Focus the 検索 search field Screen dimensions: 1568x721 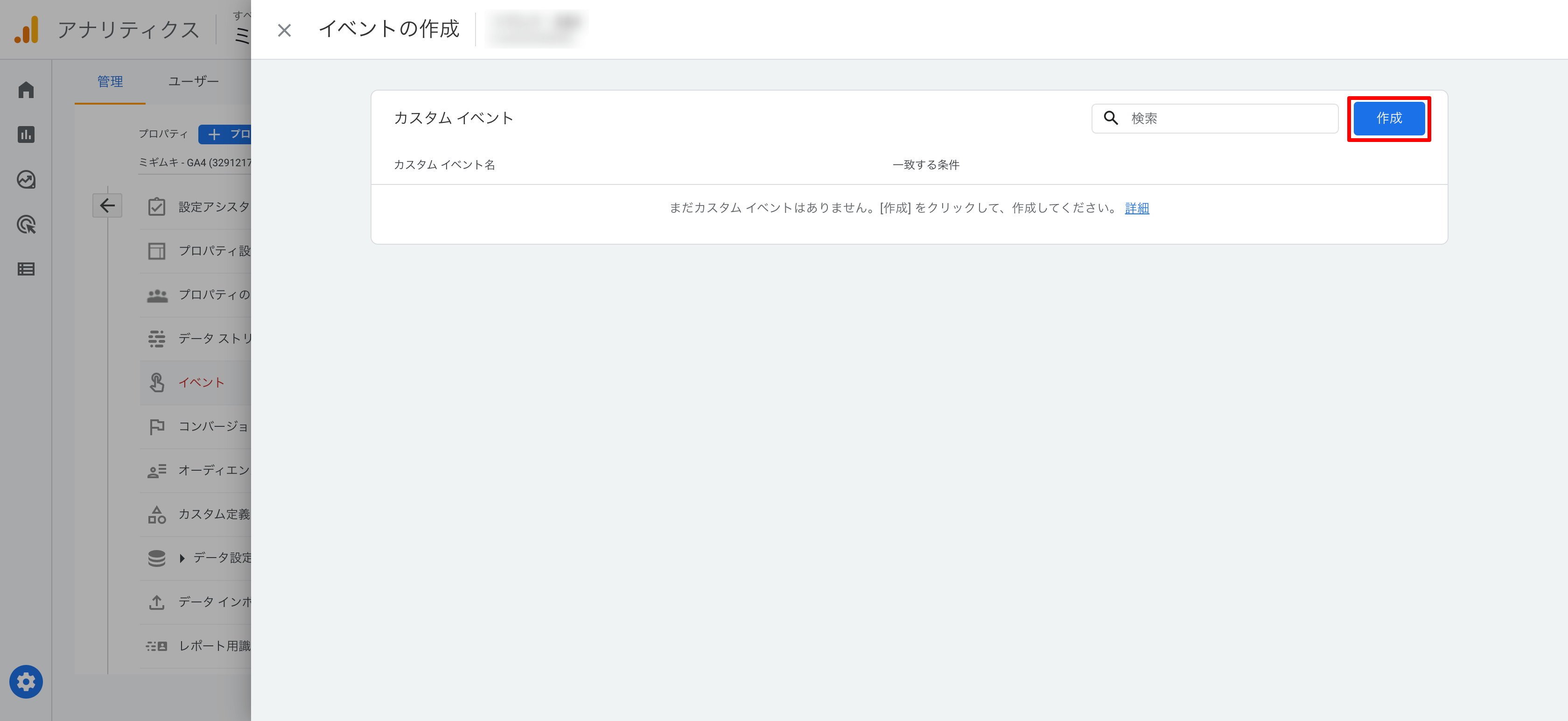tap(1215, 118)
